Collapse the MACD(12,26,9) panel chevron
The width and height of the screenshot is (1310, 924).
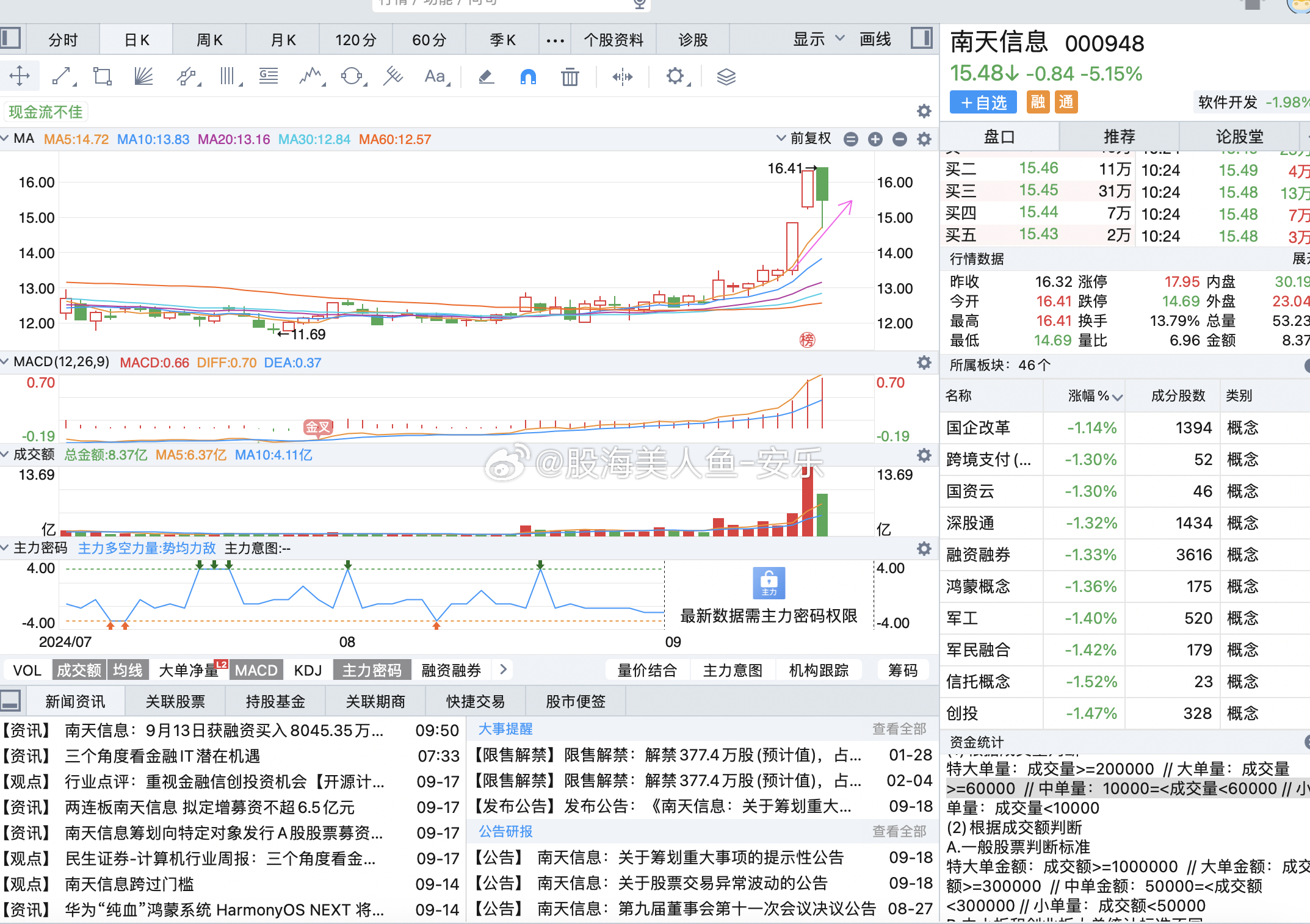(5, 362)
